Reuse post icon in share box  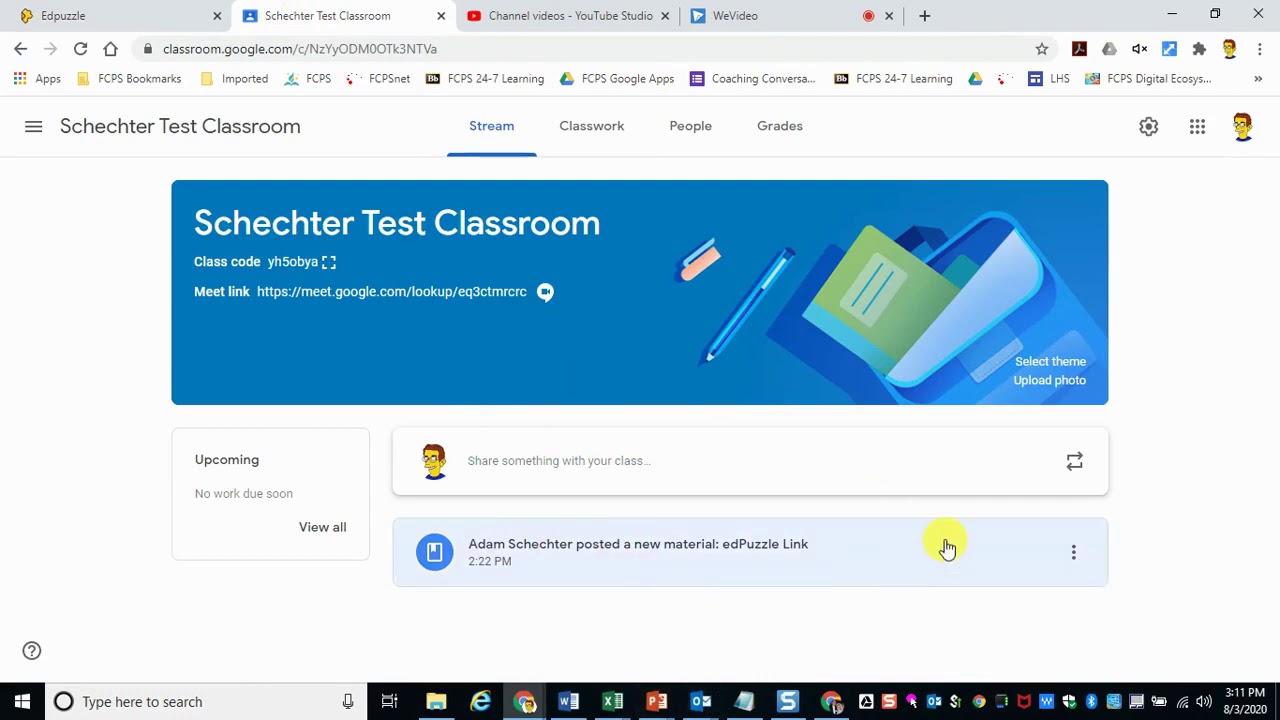pos(1074,461)
